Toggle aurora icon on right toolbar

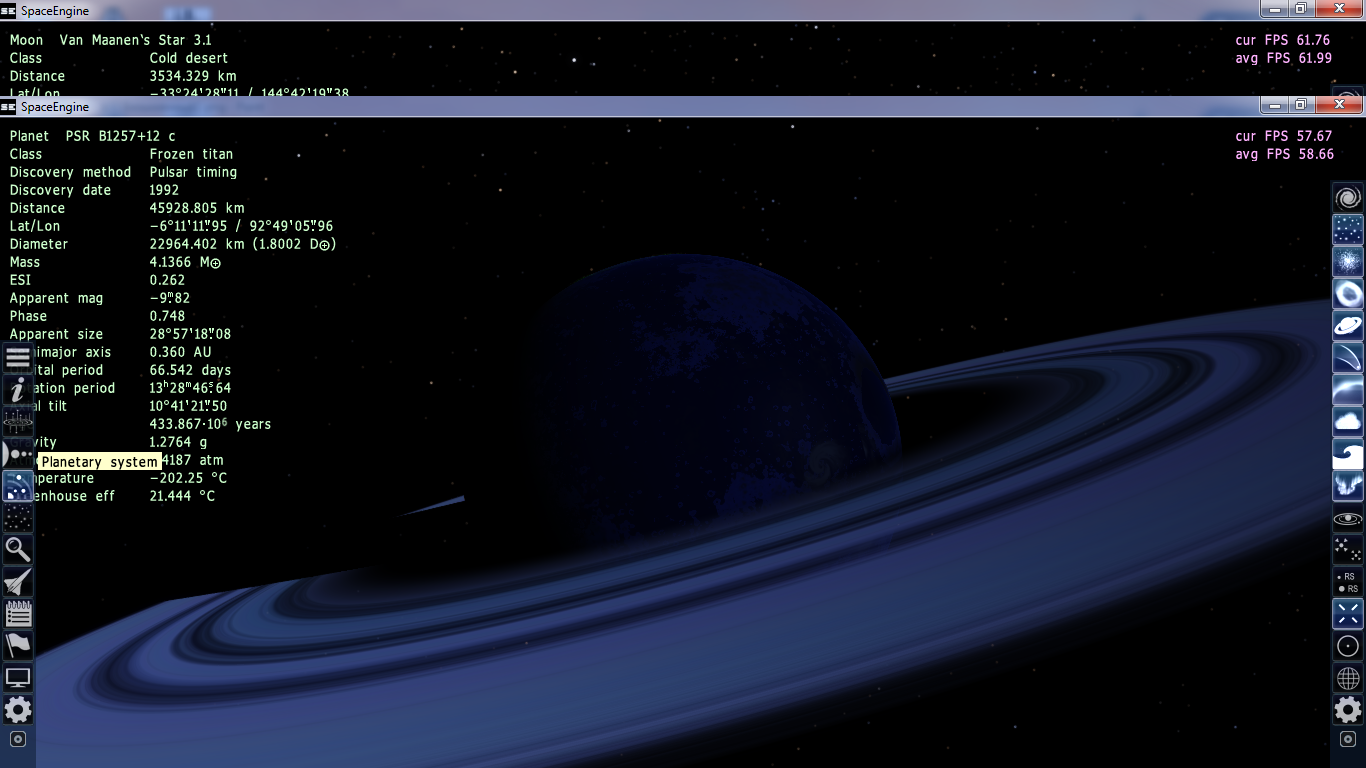pyautogui.click(x=1348, y=485)
